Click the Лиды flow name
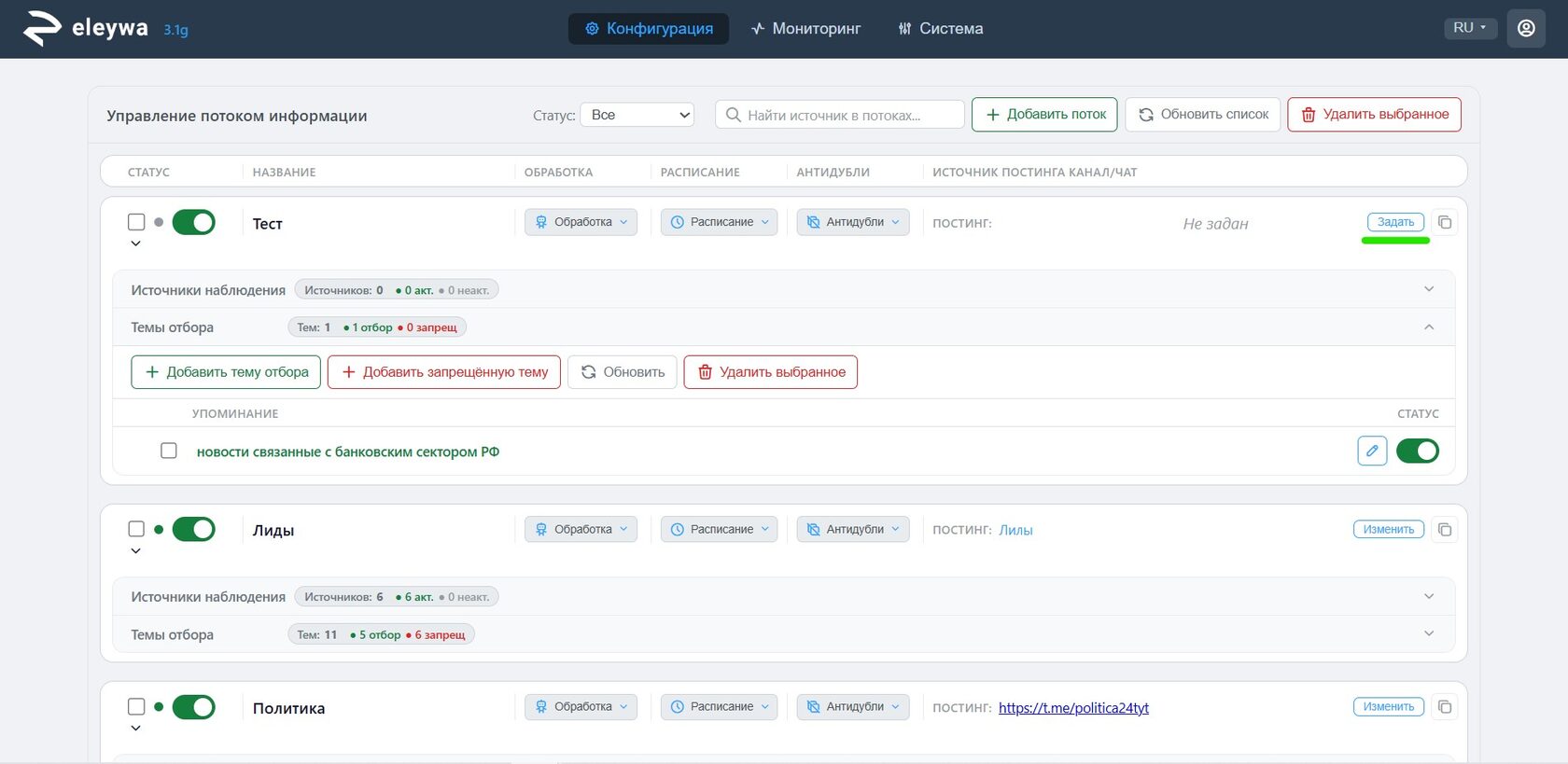Image resolution: width=1568 pixels, height=764 pixels. pos(273,531)
